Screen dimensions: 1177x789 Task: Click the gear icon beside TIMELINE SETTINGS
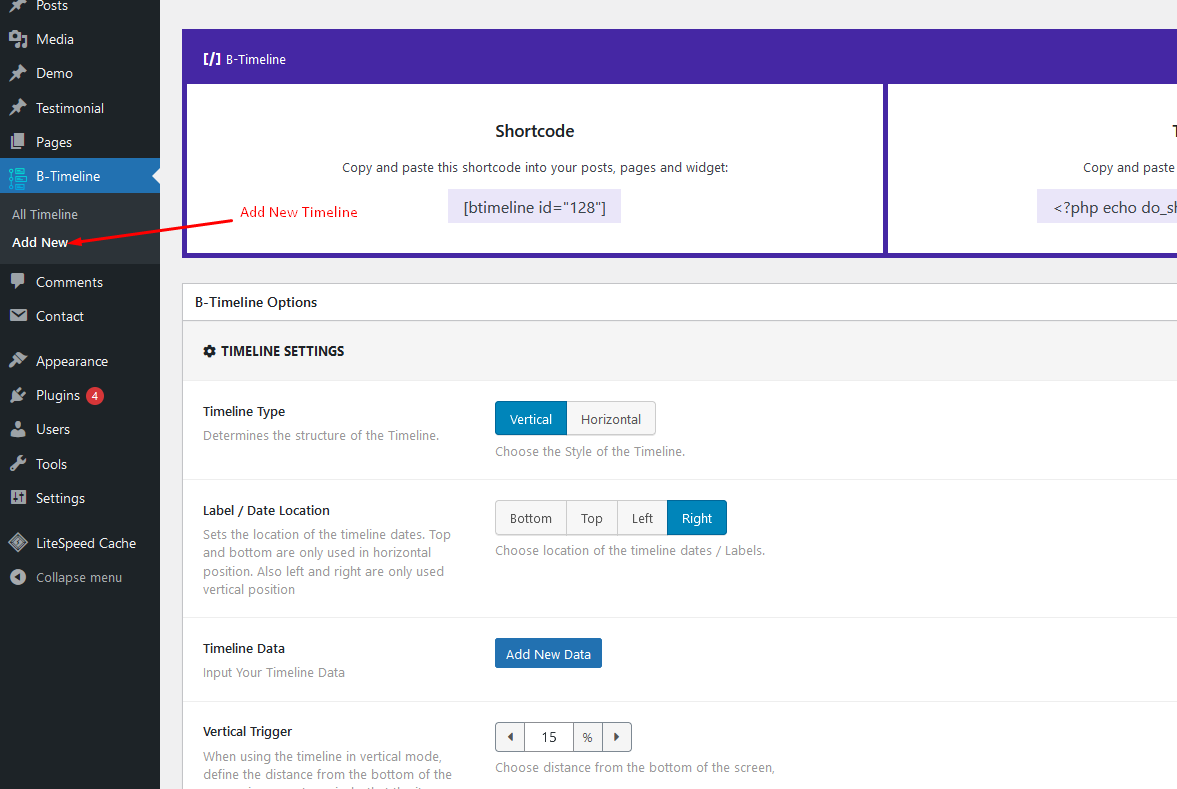pos(209,351)
